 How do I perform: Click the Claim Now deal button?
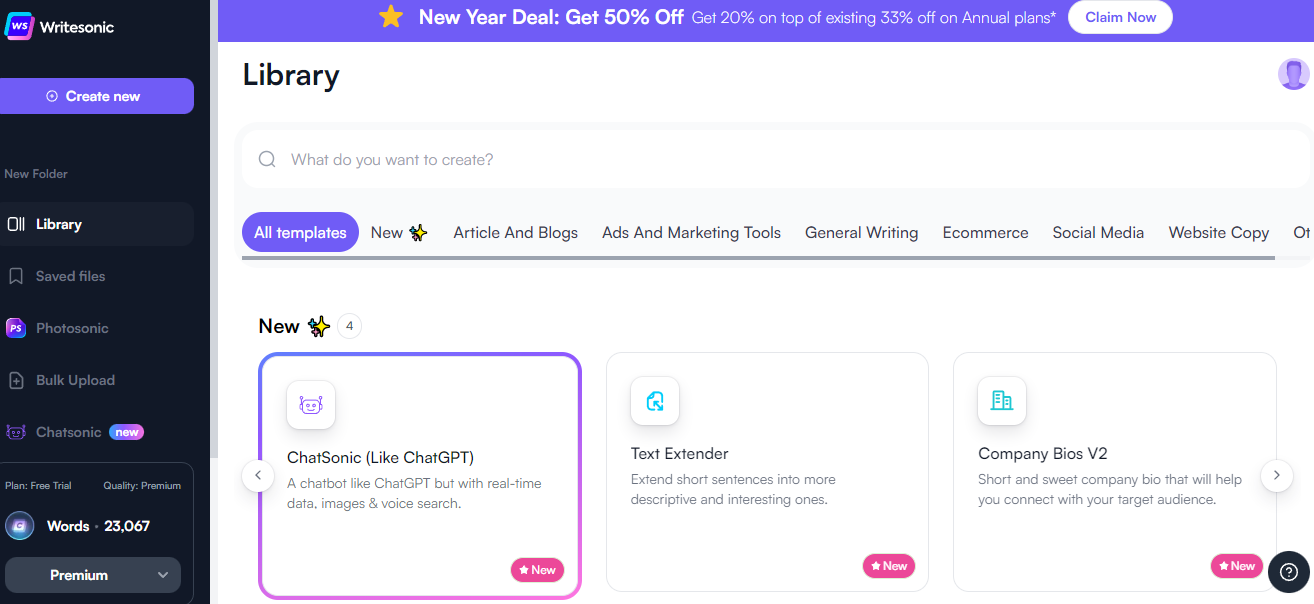(1120, 17)
